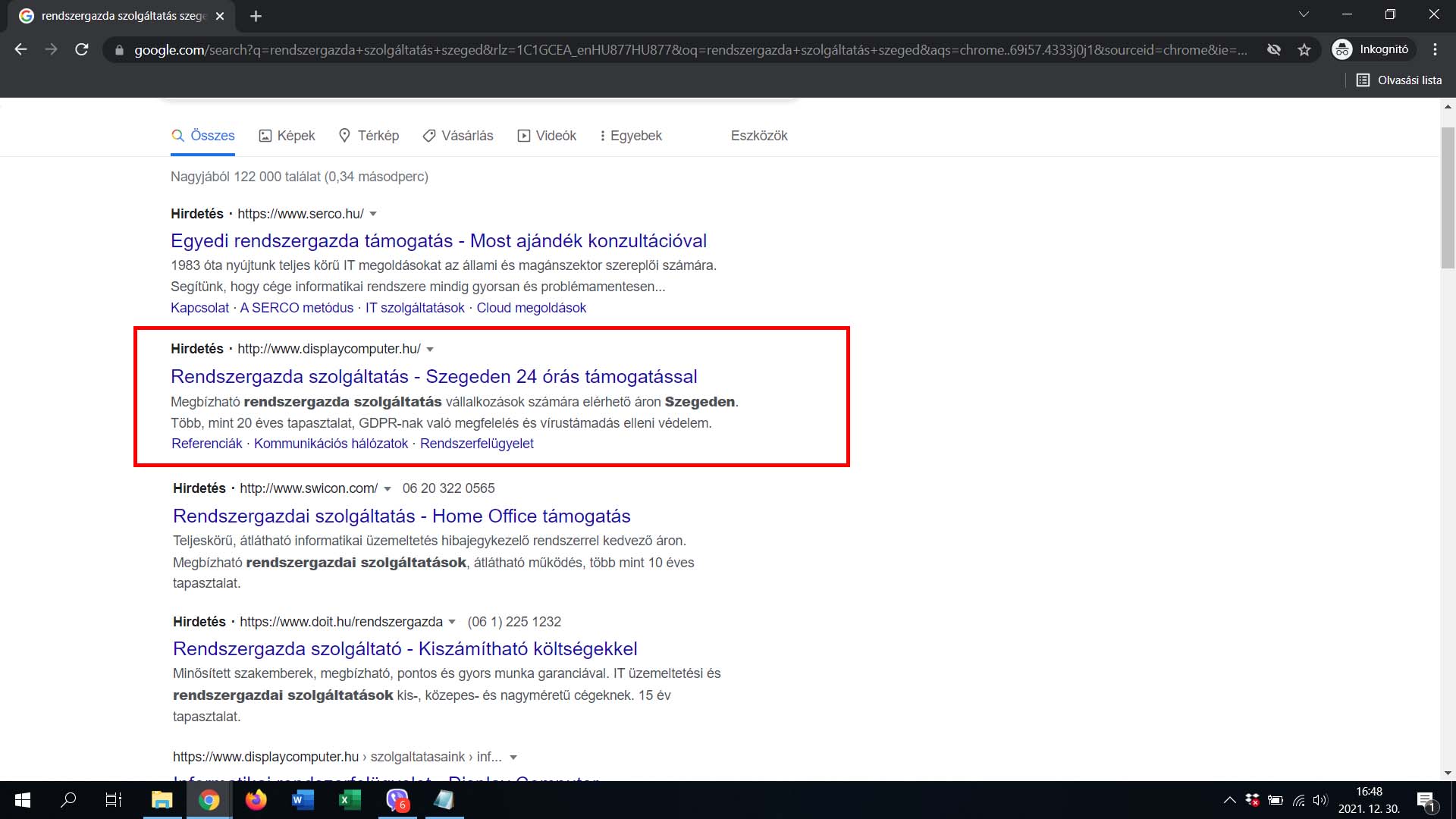Viewport: 1456px width, 819px height.
Task: Open the Windows notification center
Action: pyautogui.click(x=1426, y=801)
